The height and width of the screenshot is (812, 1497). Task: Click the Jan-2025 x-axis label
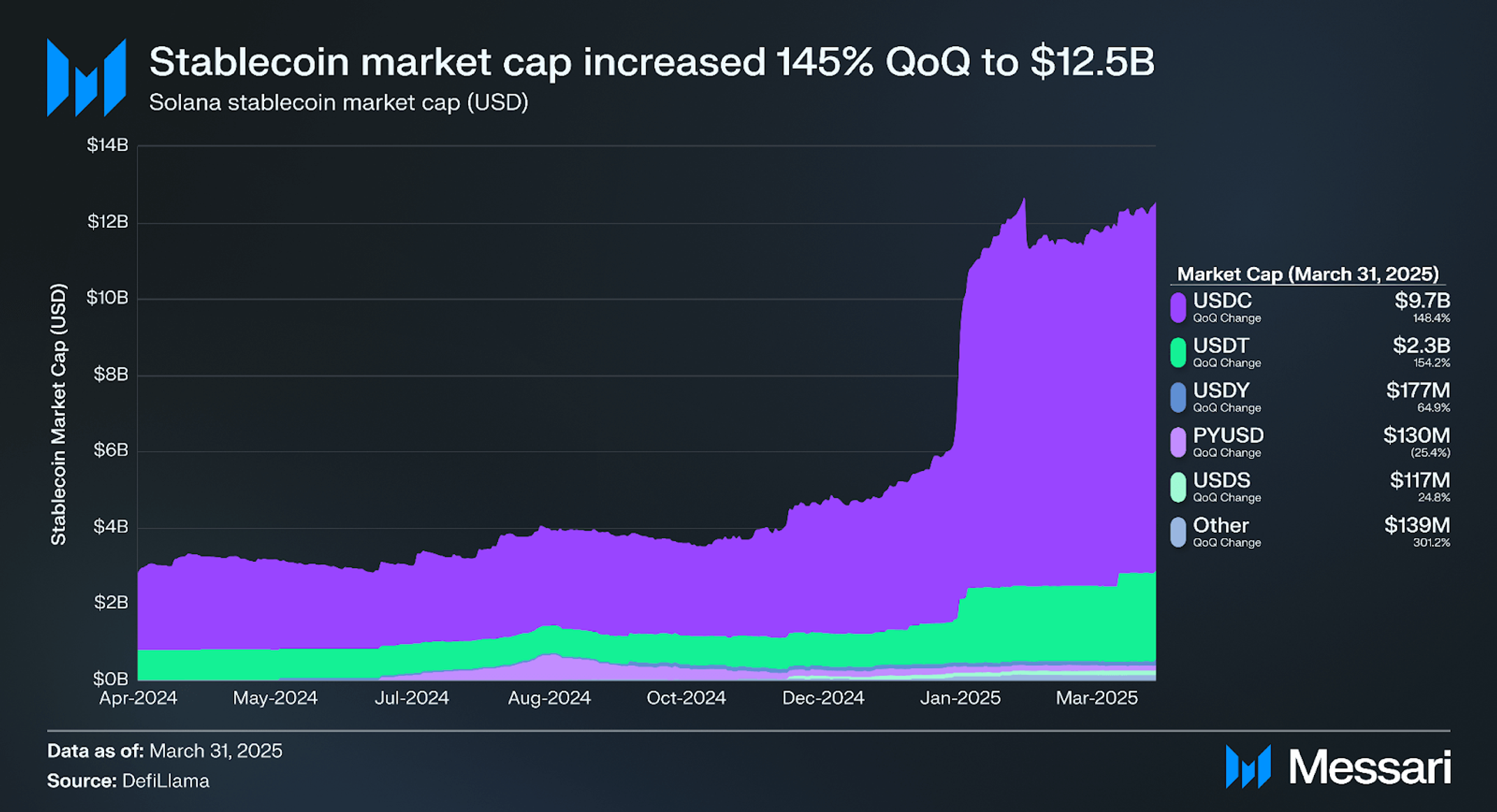(x=960, y=698)
